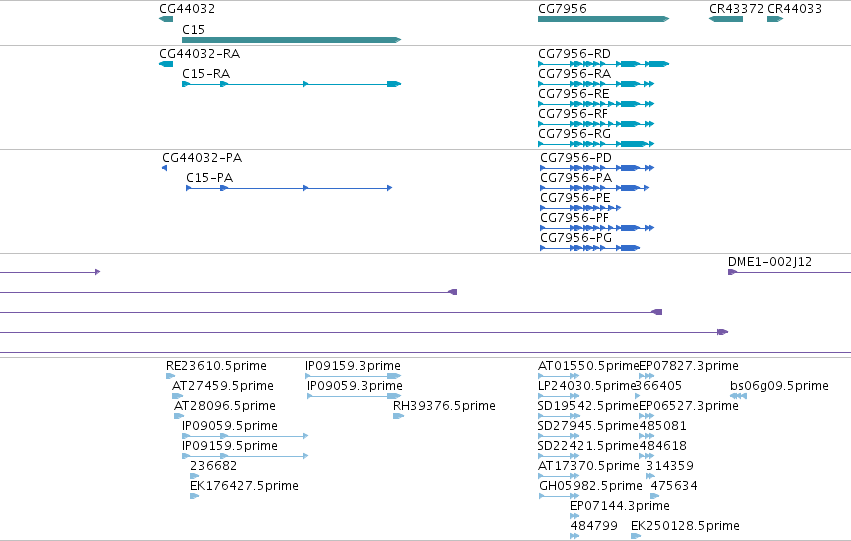Click protein CG7956-PA

point(594,188)
